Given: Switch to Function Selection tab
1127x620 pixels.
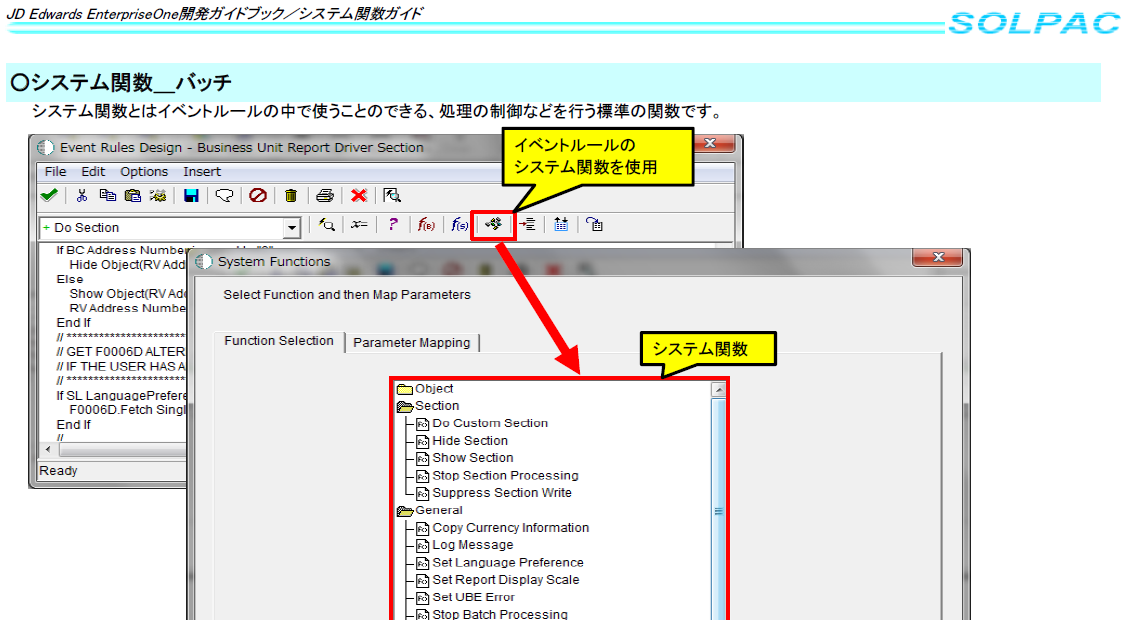Looking at the screenshot, I should click(279, 341).
